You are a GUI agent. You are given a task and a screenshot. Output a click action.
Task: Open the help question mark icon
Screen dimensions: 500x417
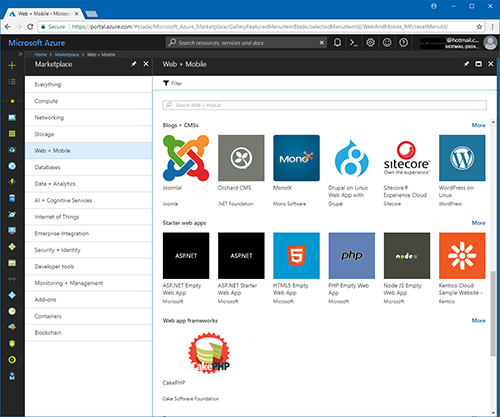tap(403, 43)
